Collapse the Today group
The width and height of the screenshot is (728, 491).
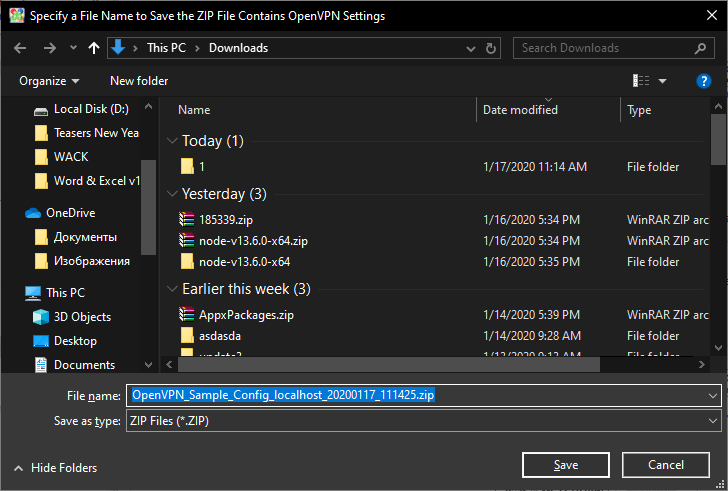tap(172, 141)
